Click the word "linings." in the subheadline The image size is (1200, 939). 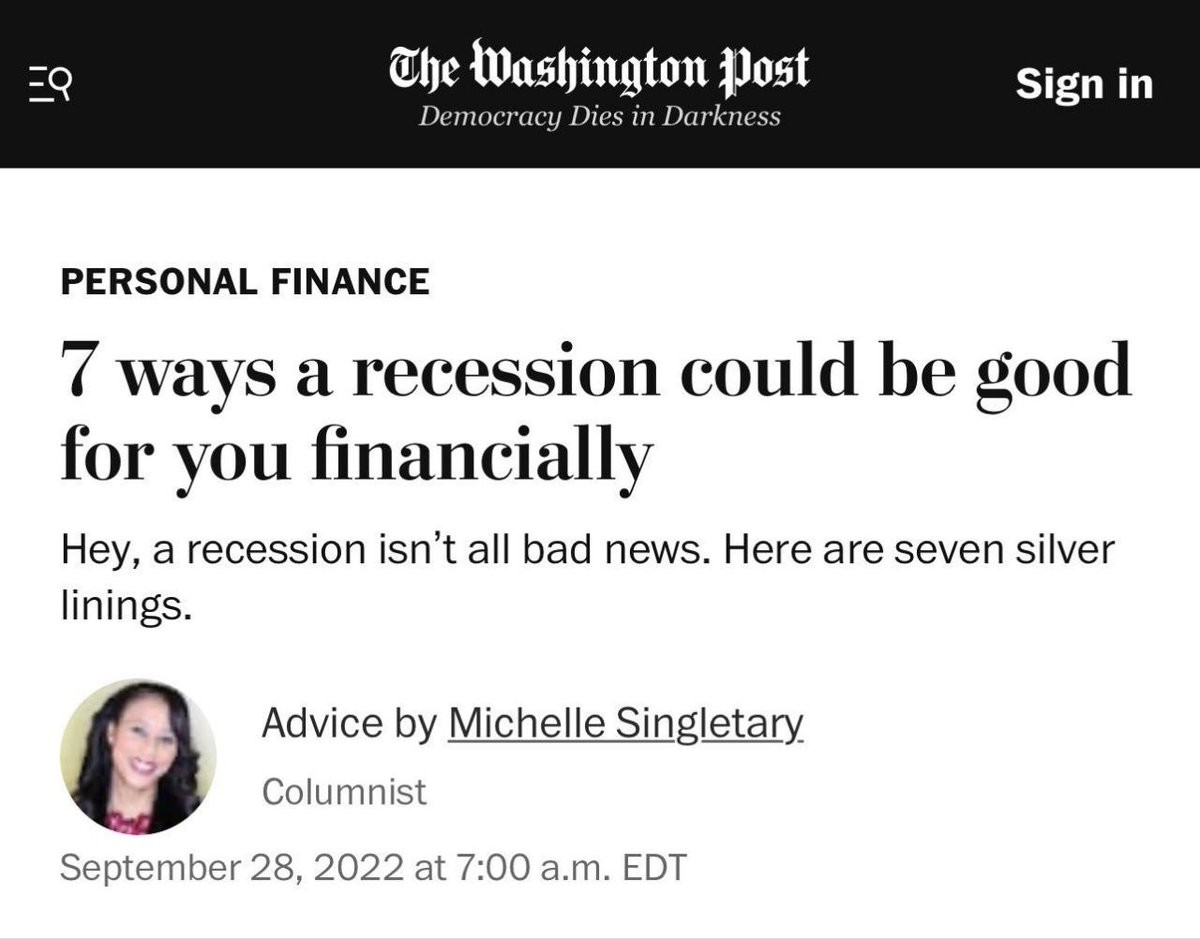pyautogui.click(x=124, y=605)
